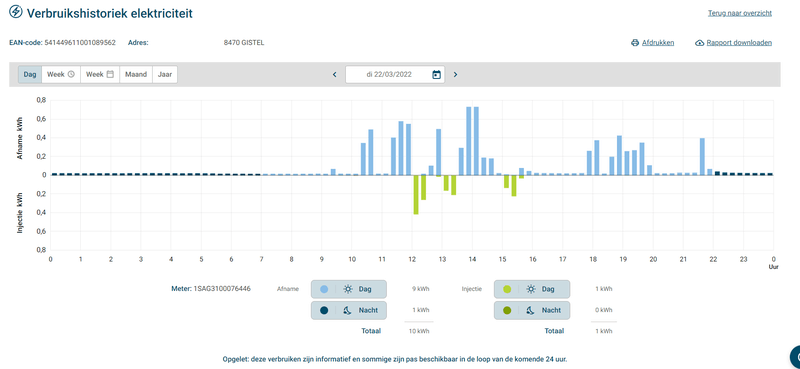Switch to the Jaar view tab
Image resolution: width=800 pixels, height=369 pixels.
[x=165, y=75]
